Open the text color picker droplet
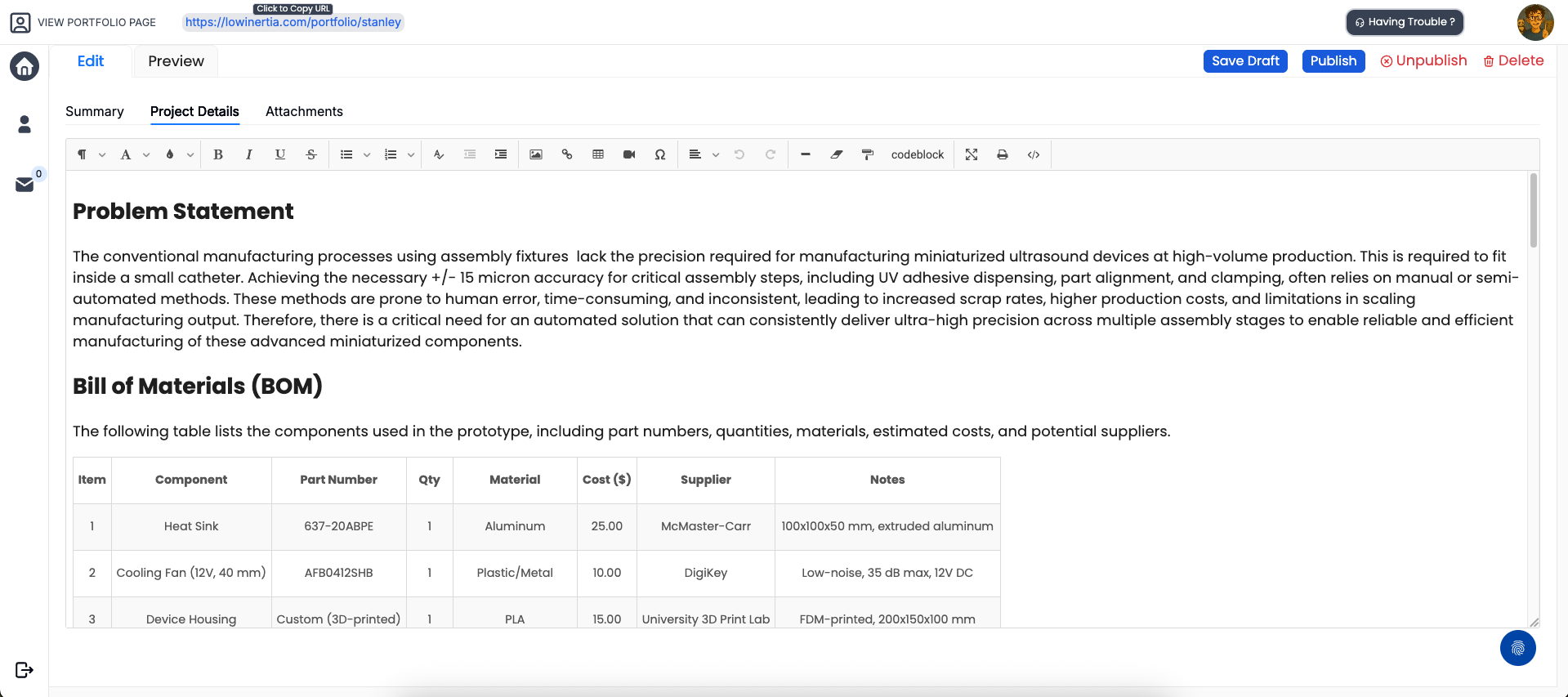 [170, 154]
